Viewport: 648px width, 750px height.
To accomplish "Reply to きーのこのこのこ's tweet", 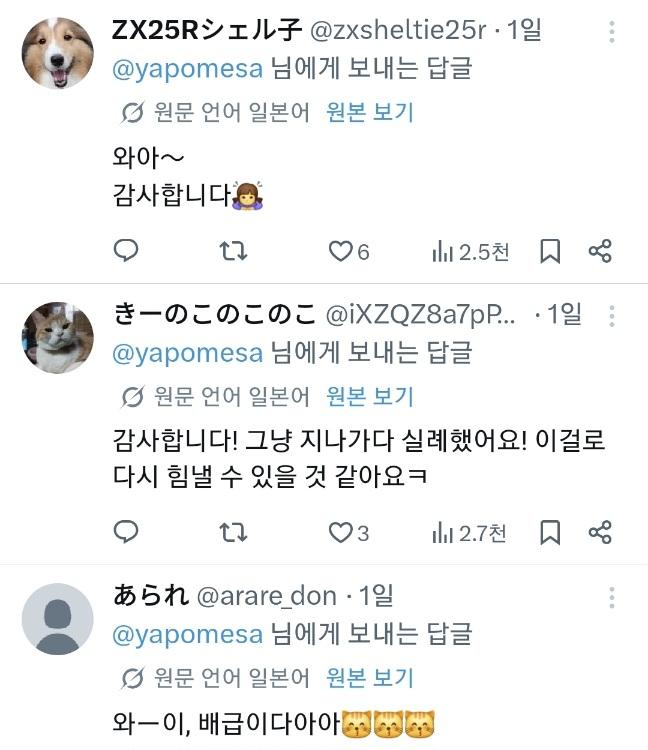I will point(126,532).
